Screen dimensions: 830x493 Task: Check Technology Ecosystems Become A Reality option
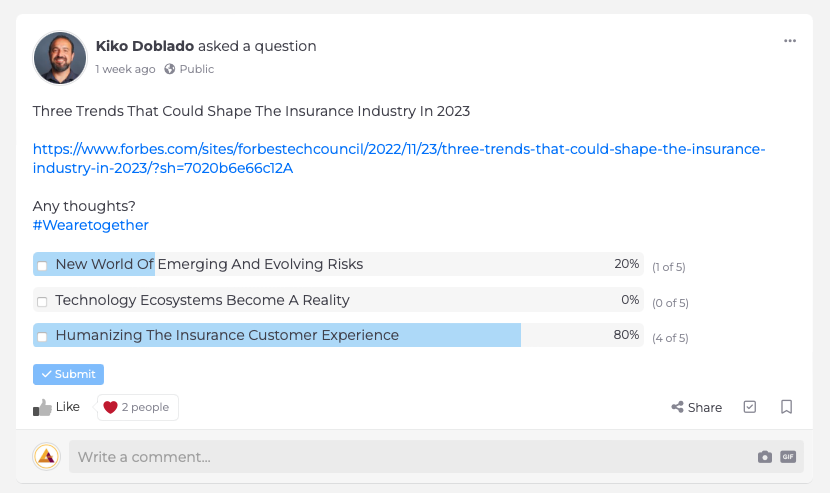tap(42, 302)
